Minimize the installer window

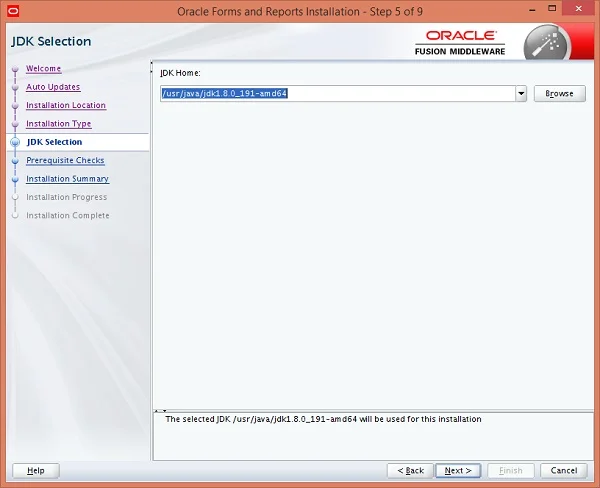[x=532, y=10]
